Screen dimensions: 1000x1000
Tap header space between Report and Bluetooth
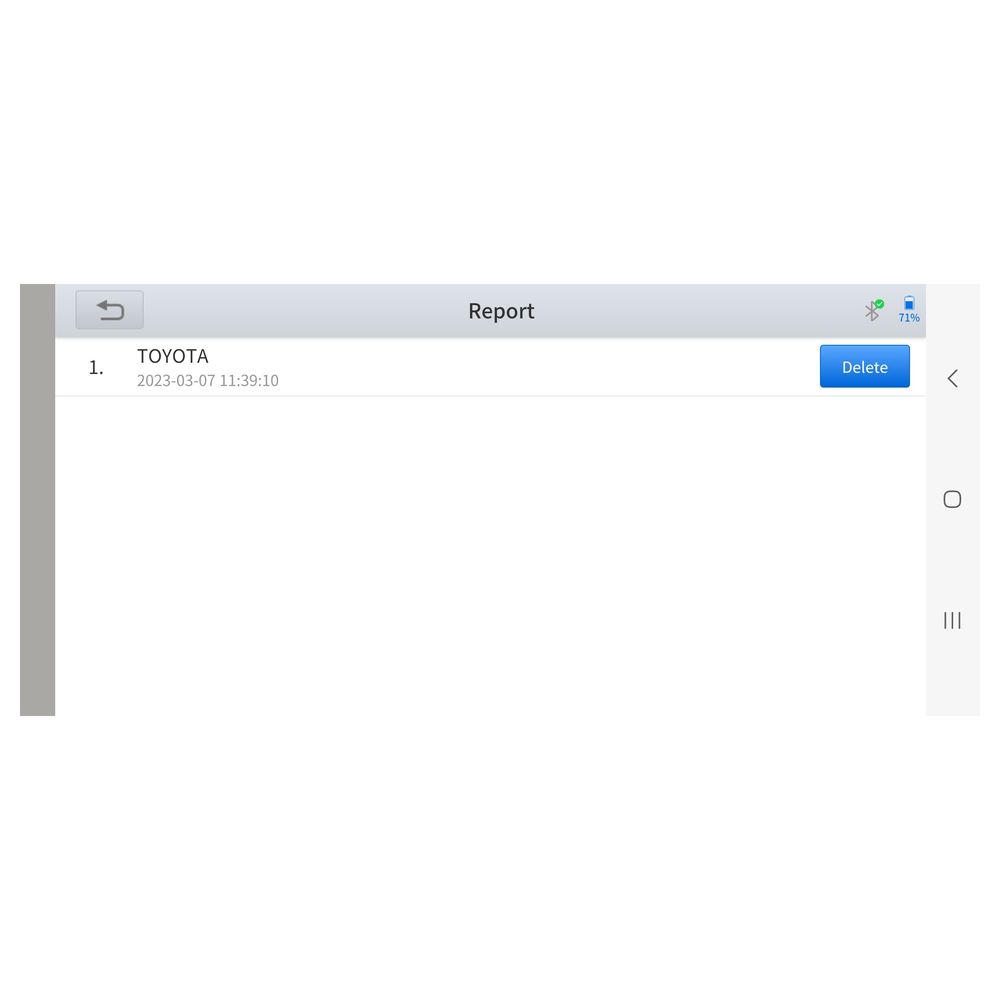point(698,311)
